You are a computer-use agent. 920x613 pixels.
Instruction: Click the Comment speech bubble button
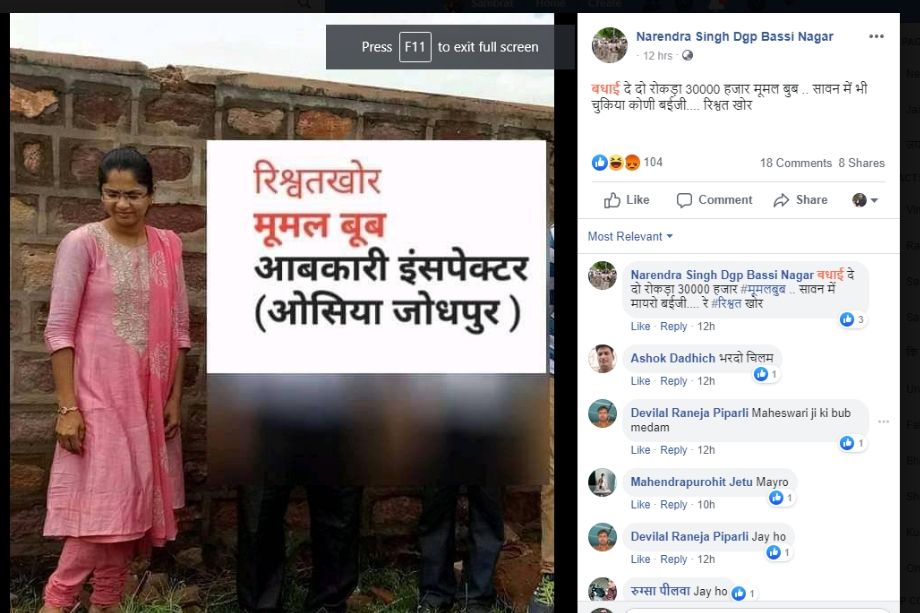714,200
